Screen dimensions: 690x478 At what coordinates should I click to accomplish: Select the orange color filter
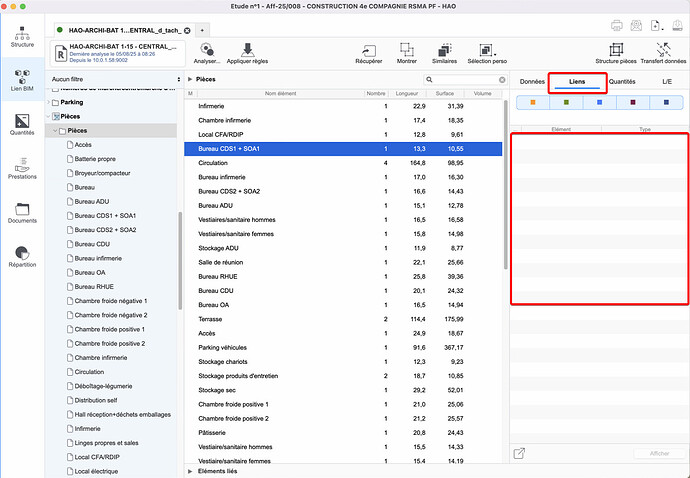pyautogui.click(x=533, y=102)
